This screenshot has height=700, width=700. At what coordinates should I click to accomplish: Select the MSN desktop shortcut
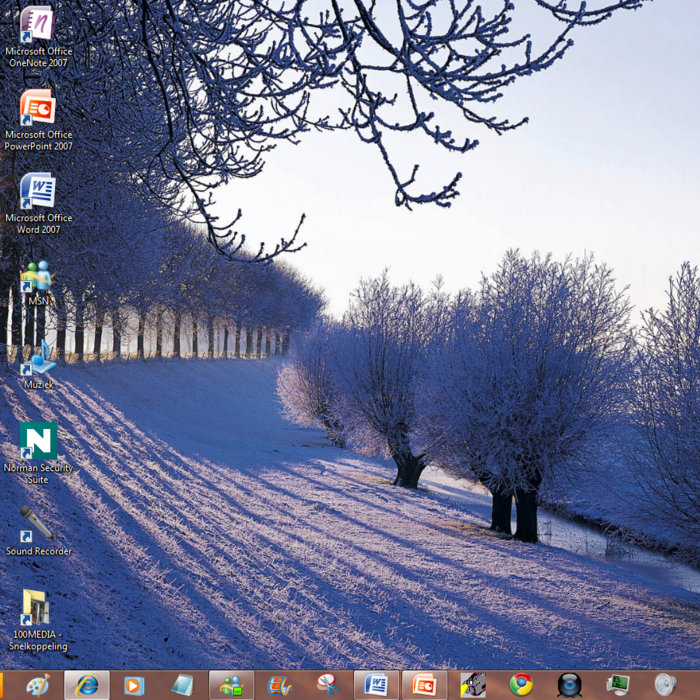click(x=38, y=276)
